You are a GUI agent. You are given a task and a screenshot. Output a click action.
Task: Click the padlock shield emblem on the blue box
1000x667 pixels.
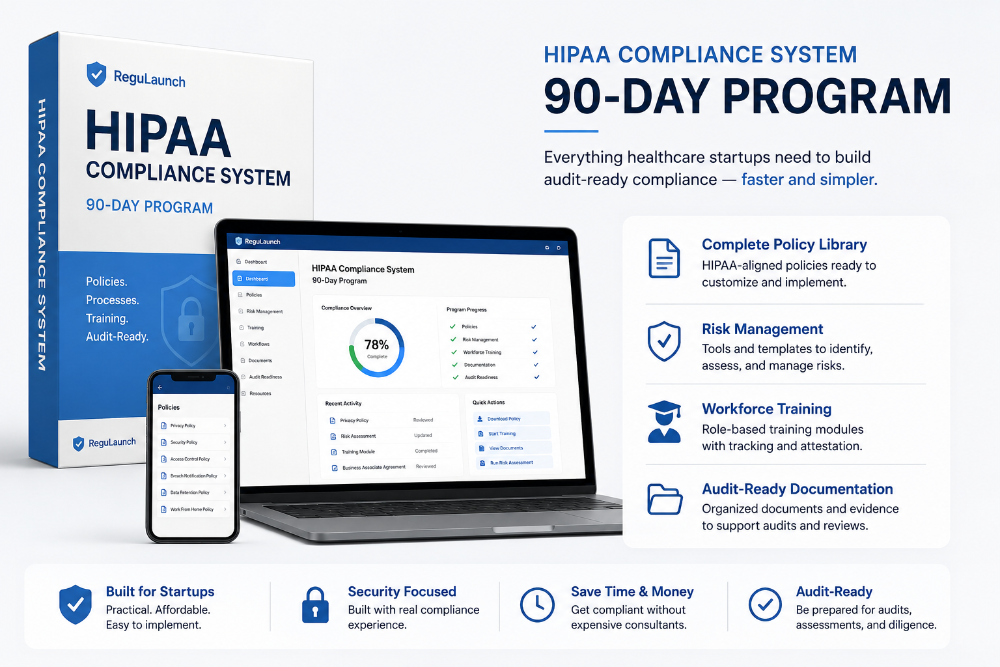coord(191,321)
